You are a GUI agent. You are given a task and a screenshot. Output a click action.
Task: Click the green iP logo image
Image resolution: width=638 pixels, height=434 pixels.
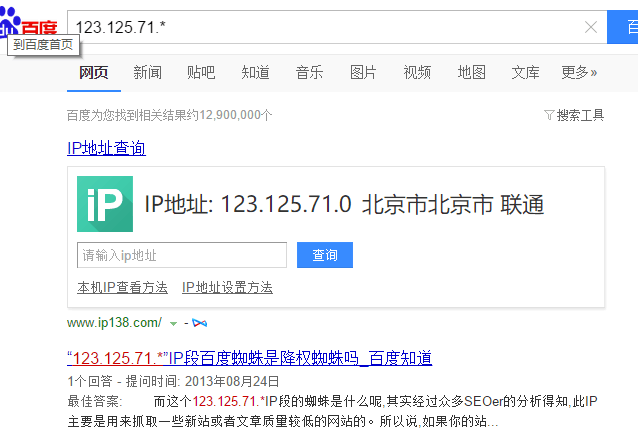[x=105, y=204]
